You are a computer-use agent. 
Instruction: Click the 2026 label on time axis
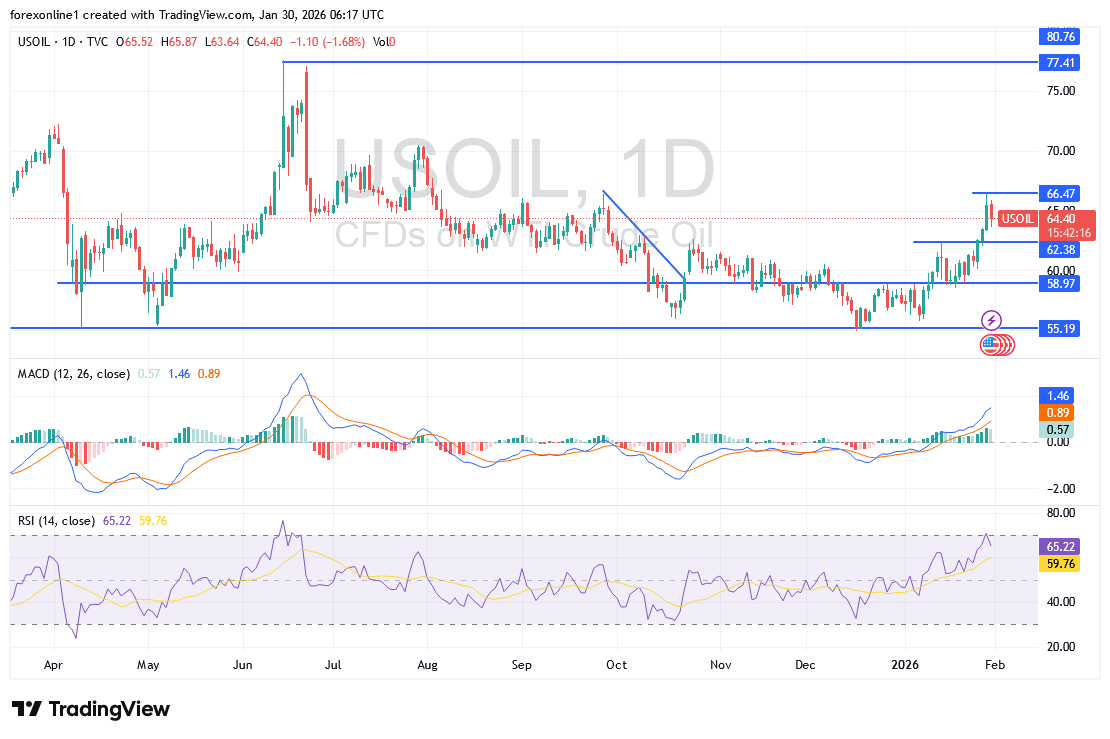click(906, 663)
